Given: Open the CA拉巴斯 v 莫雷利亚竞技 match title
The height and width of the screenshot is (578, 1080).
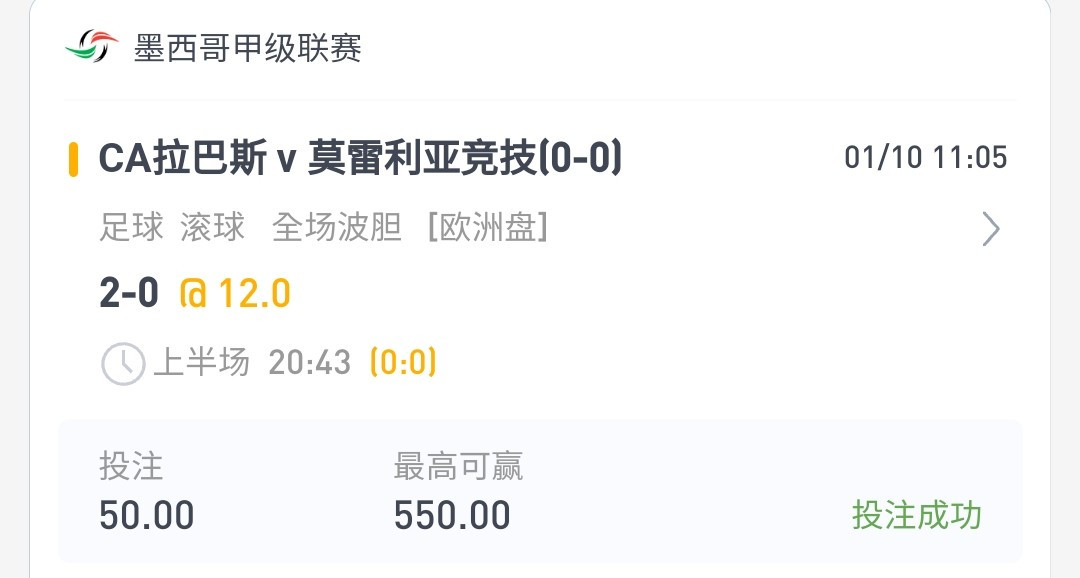Looking at the screenshot, I should click(360, 158).
